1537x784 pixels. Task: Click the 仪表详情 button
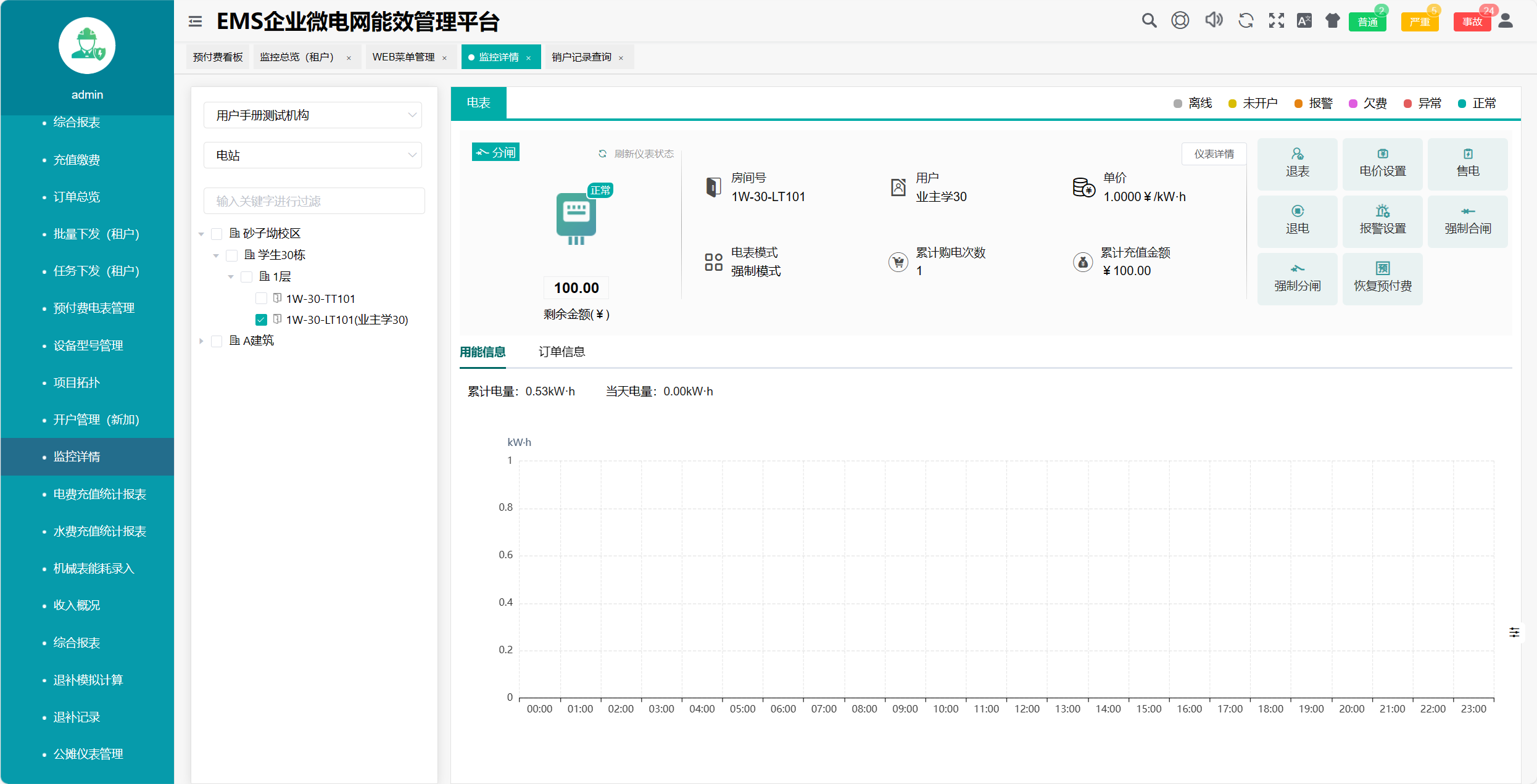tap(1214, 154)
